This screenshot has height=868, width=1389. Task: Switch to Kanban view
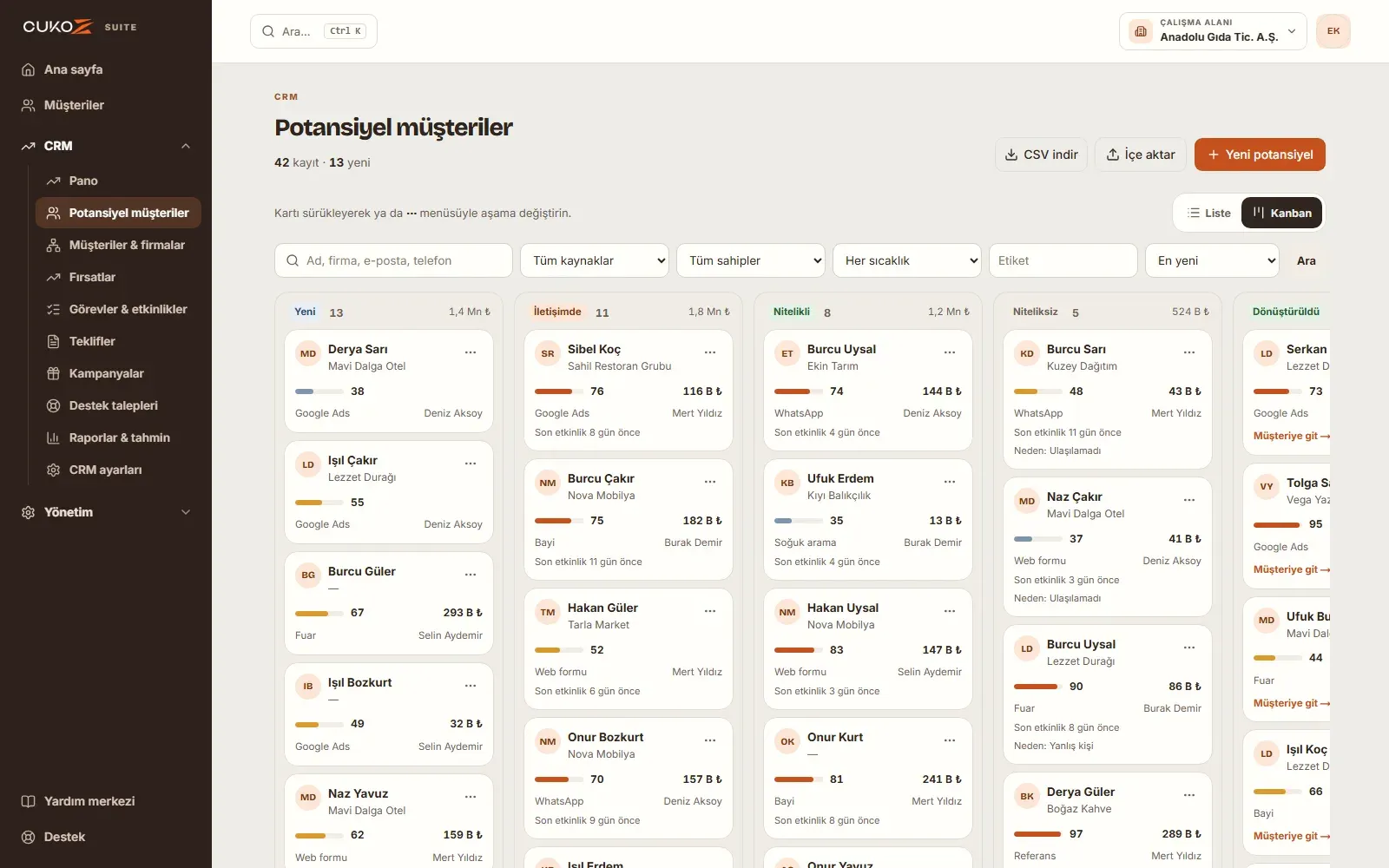[1281, 213]
